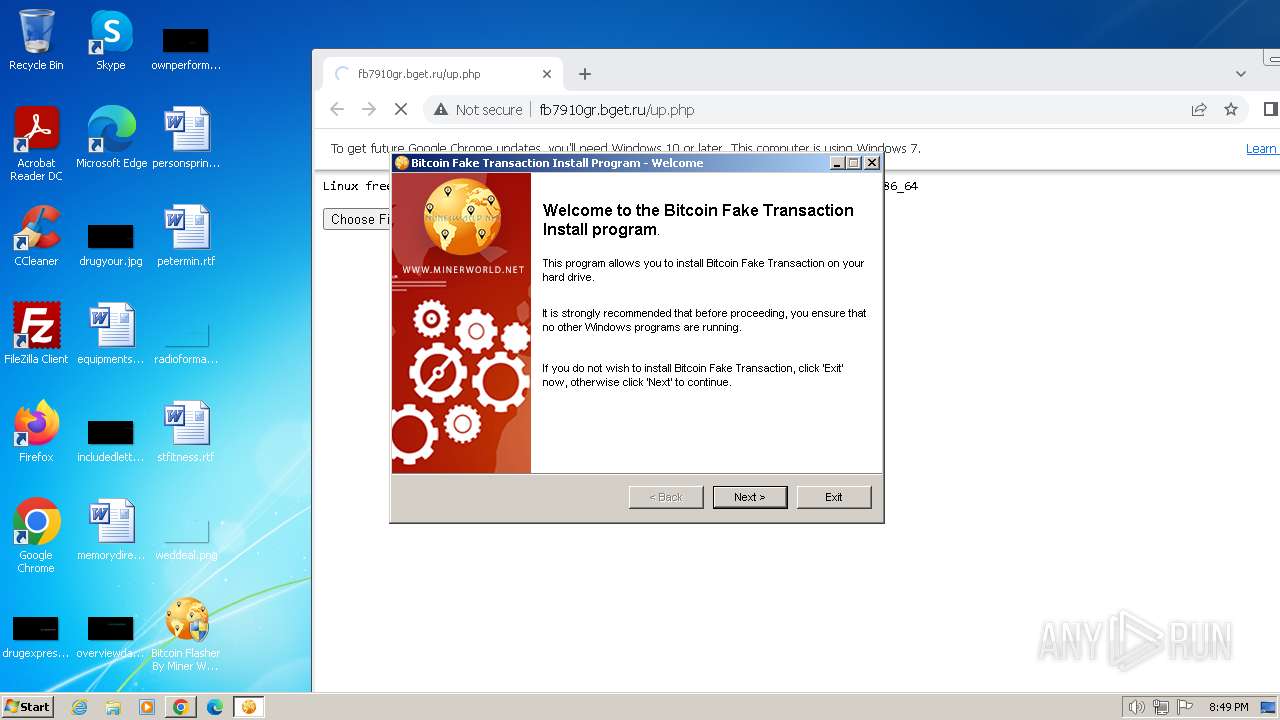Screen dimensions: 1280x720
Task: Launch CCleaner from the desktop
Action: [x=36, y=236]
